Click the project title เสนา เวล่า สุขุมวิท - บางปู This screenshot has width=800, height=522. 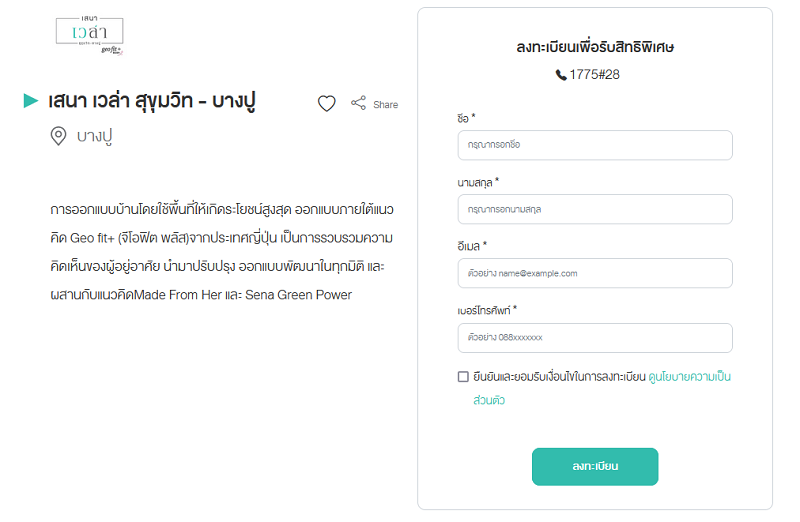pyautogui.click(x=152, y=101)
